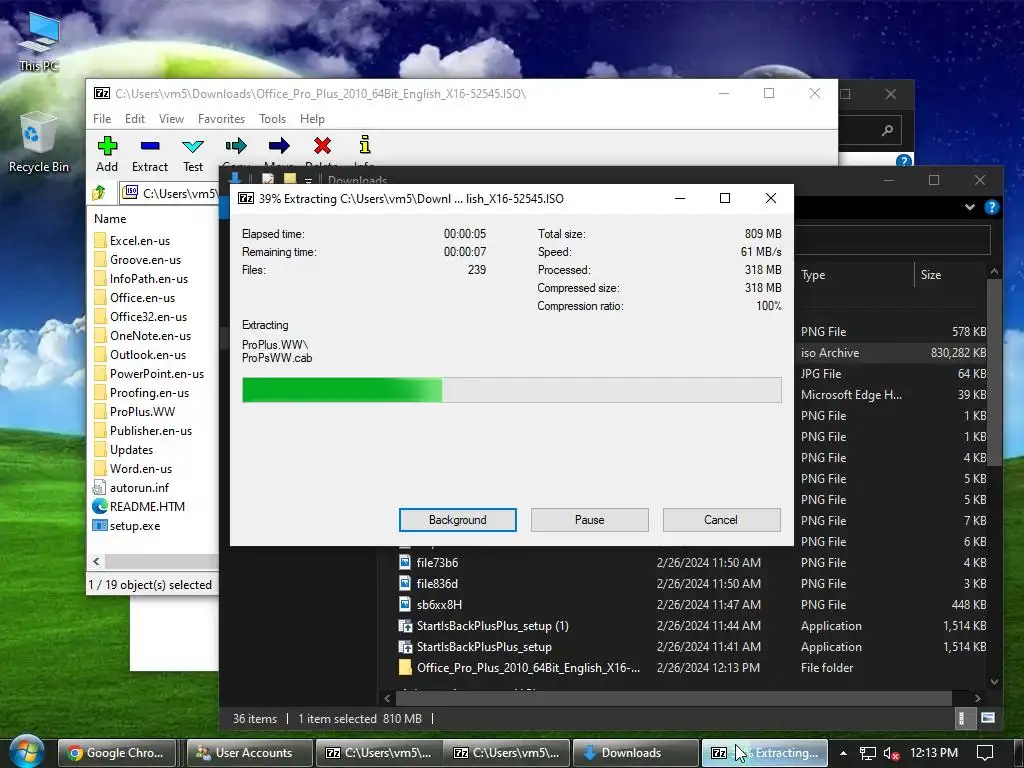This screenshot has height=768, width=1024.
Task: Click the Move blue arrow icon in toolbar
Action: point(279,146)
